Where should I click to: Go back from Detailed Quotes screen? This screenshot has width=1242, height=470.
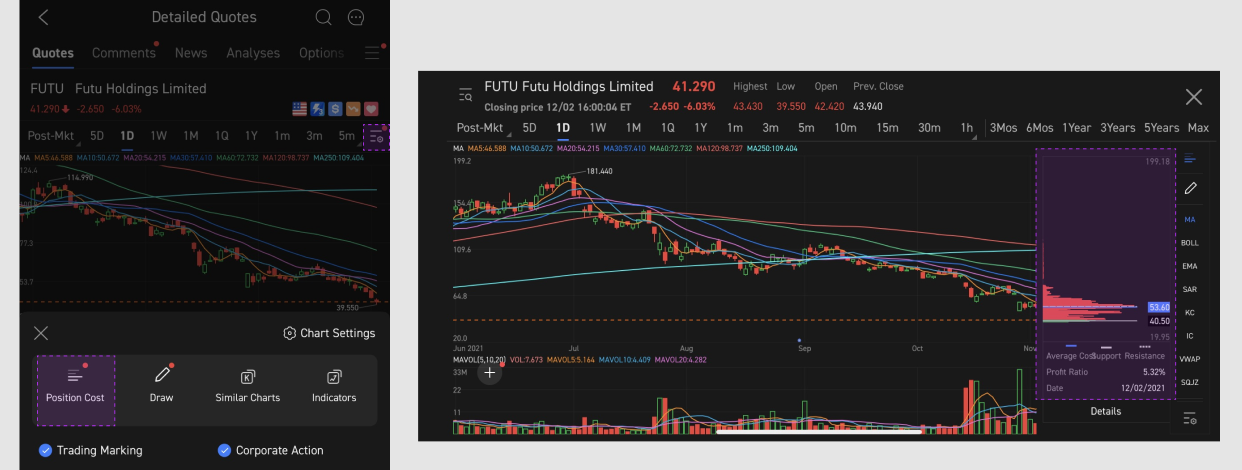point(43,17)
